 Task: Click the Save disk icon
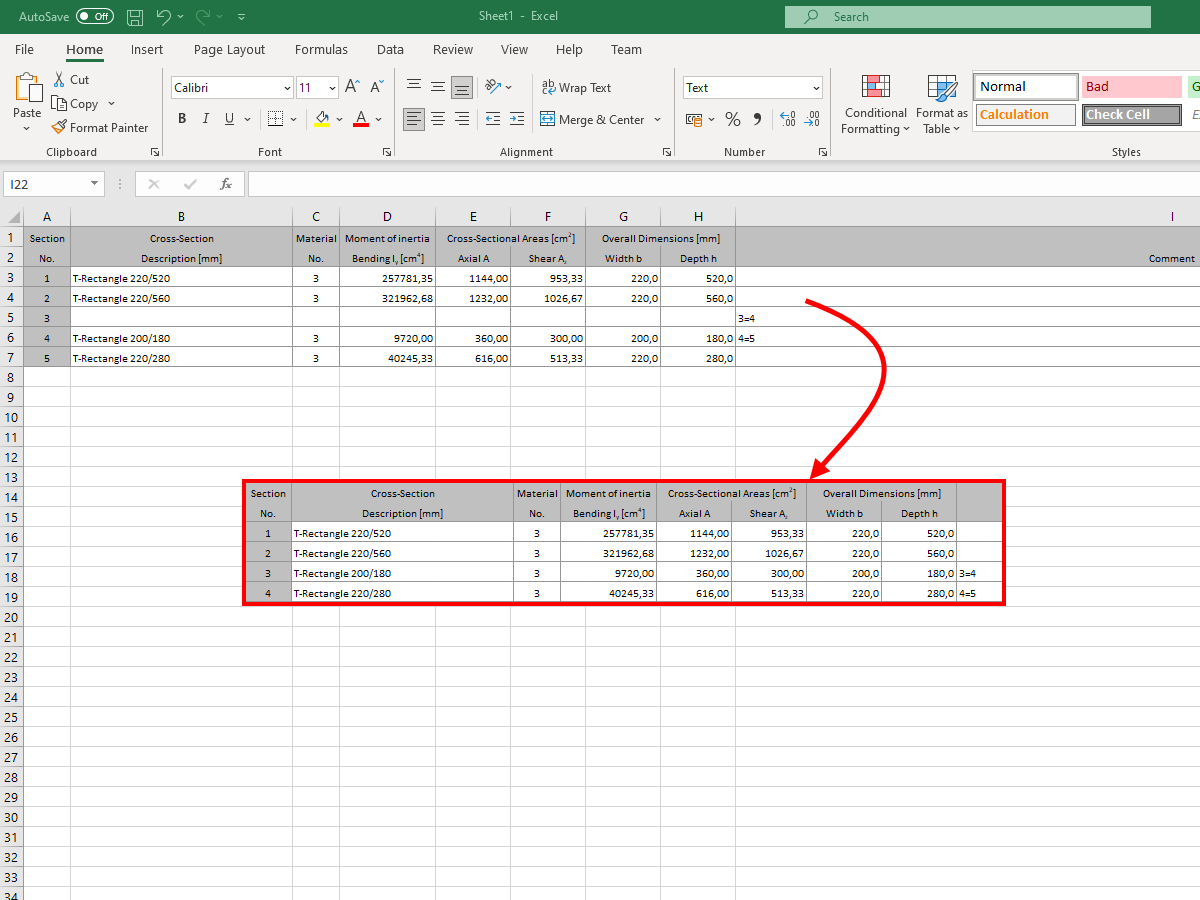coord(135,17)
